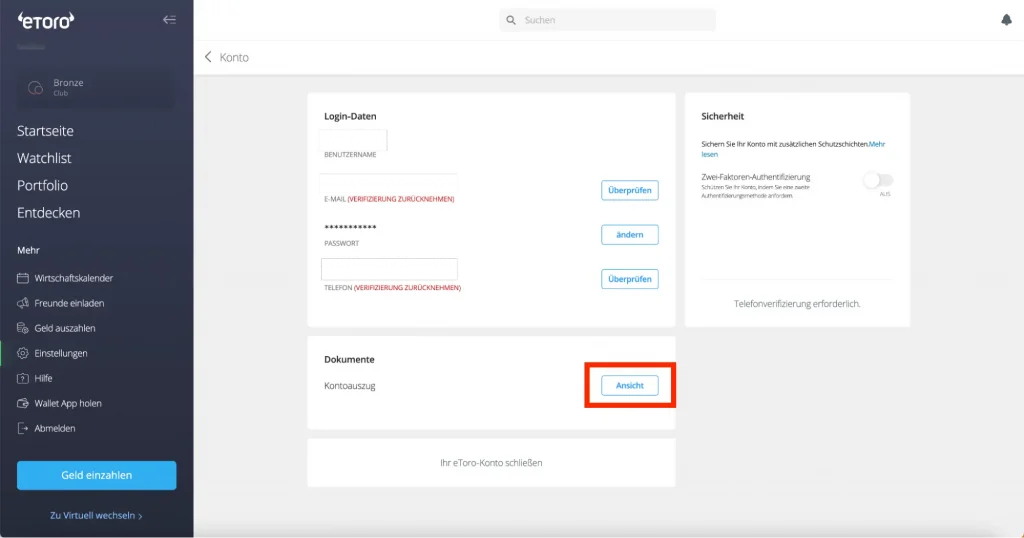Open the Startseite menu item
1024x538 pixels.
[45, 131]
